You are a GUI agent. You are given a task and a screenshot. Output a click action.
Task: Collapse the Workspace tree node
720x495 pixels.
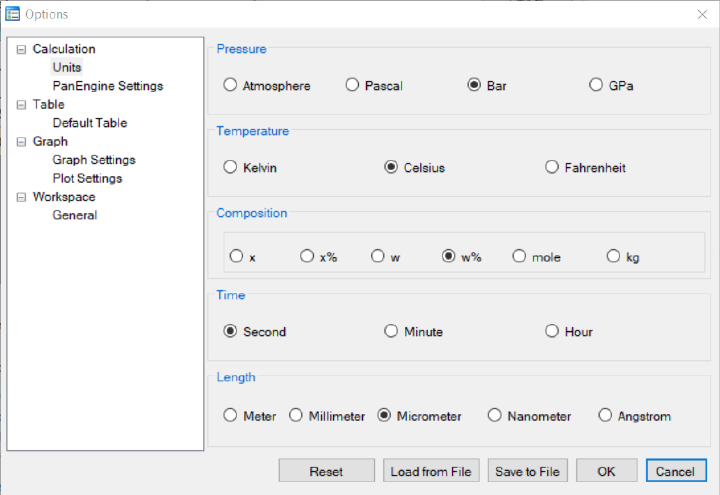pyautogui.click(x=21, y=197)
